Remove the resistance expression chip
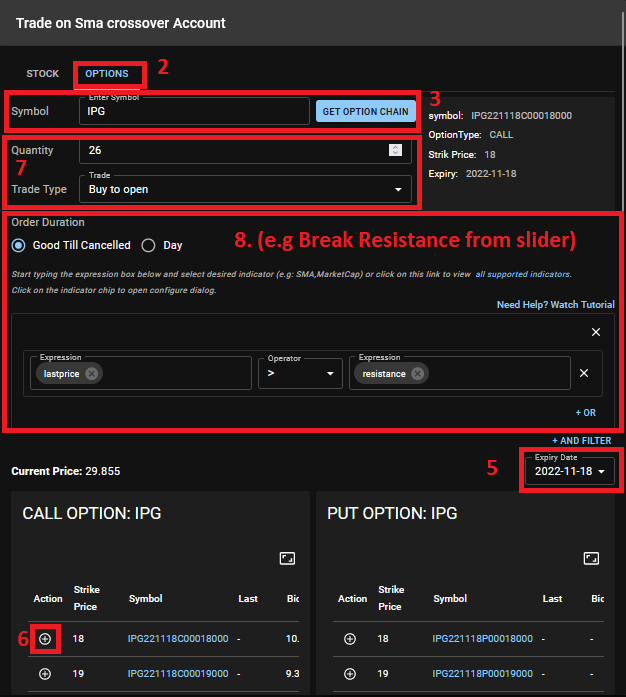The height and width of the screenshot is (697, 626). pos(417,374)
